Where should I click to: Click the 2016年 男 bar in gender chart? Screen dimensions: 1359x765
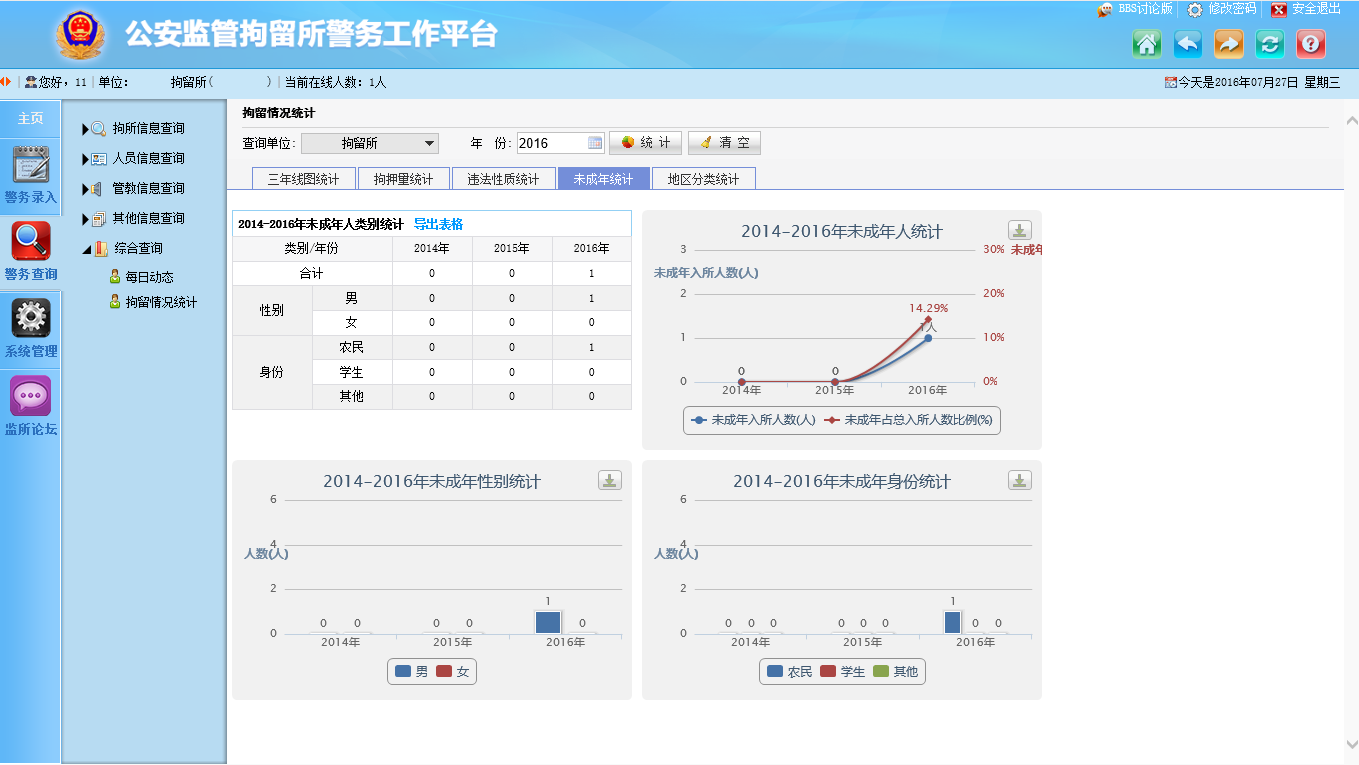point(548,622)
